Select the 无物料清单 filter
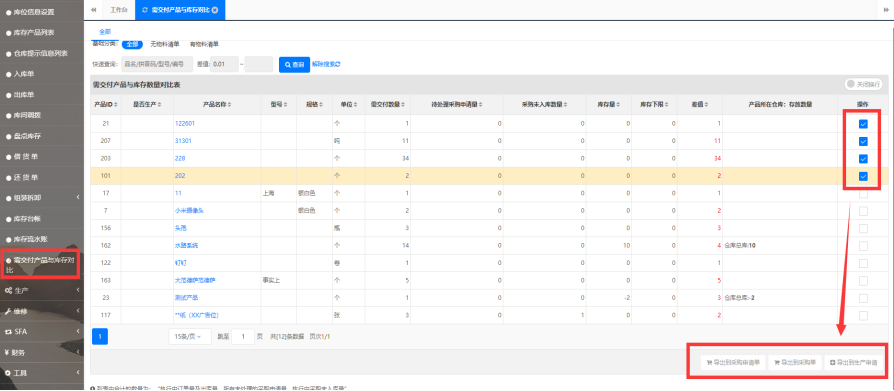The image size is (894, 391). tap(165, 44)
